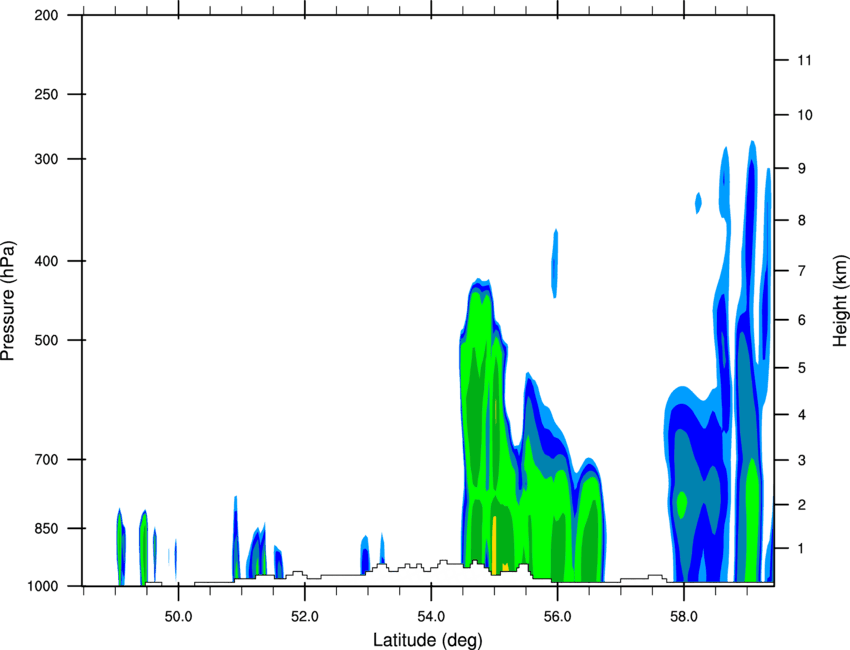Select the 250 pressure tick label

pos(46,94)
